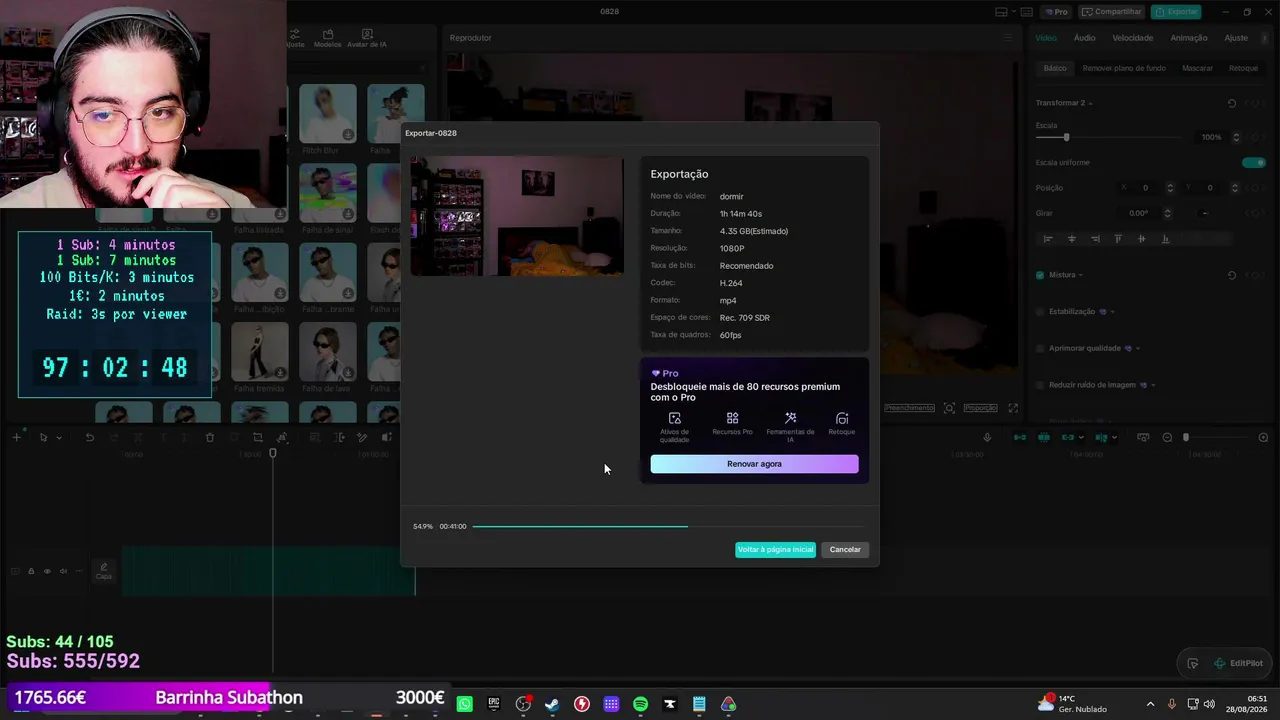This screenshot has height=720, width=1280.
Task: Click the Undo icon in timeline toolbar
Action: click(89, 437)
